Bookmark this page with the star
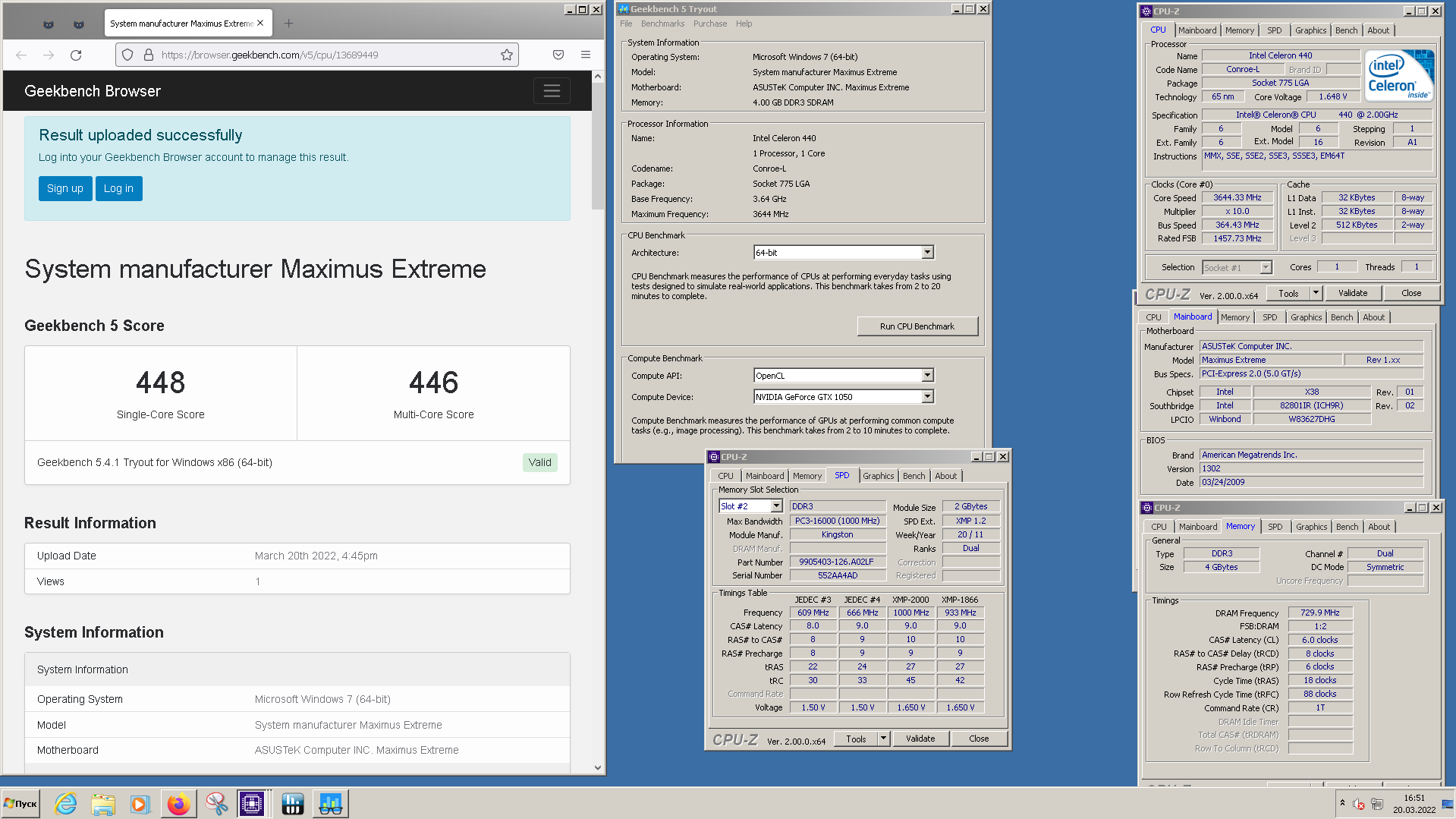The width and height of the screenshot is (1456, 819). pyautogui.click(x=507, y=55)
